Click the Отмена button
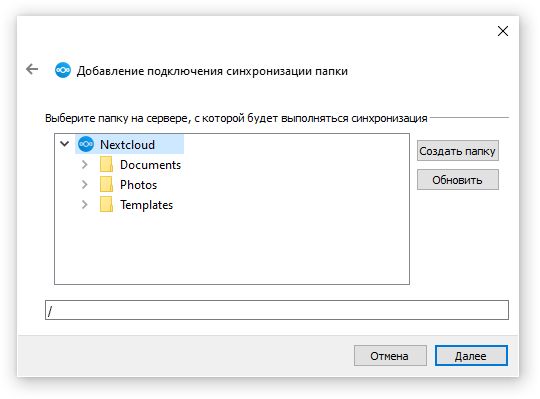The image size is (540, 399). click(x=390, y=356)
